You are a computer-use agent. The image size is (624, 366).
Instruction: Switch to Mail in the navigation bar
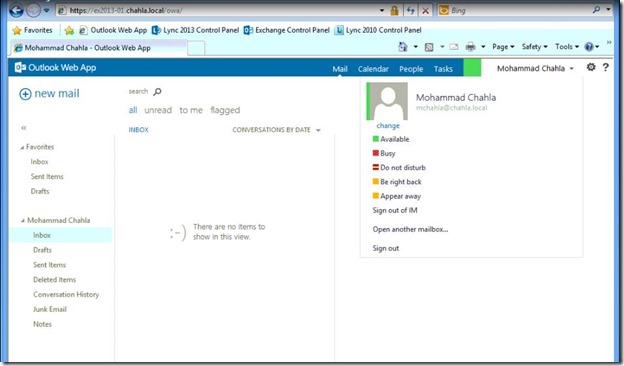pyautogui.click(x=340, y=69)
